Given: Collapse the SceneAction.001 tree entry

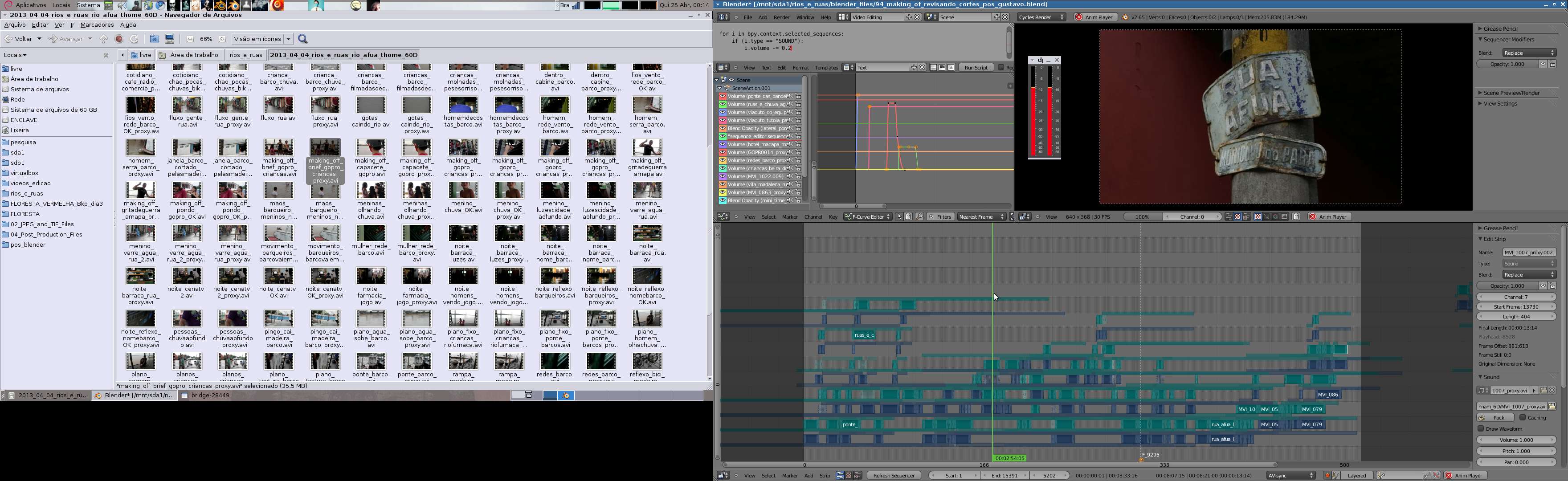Looking at the screenshot, I should 719,88.
